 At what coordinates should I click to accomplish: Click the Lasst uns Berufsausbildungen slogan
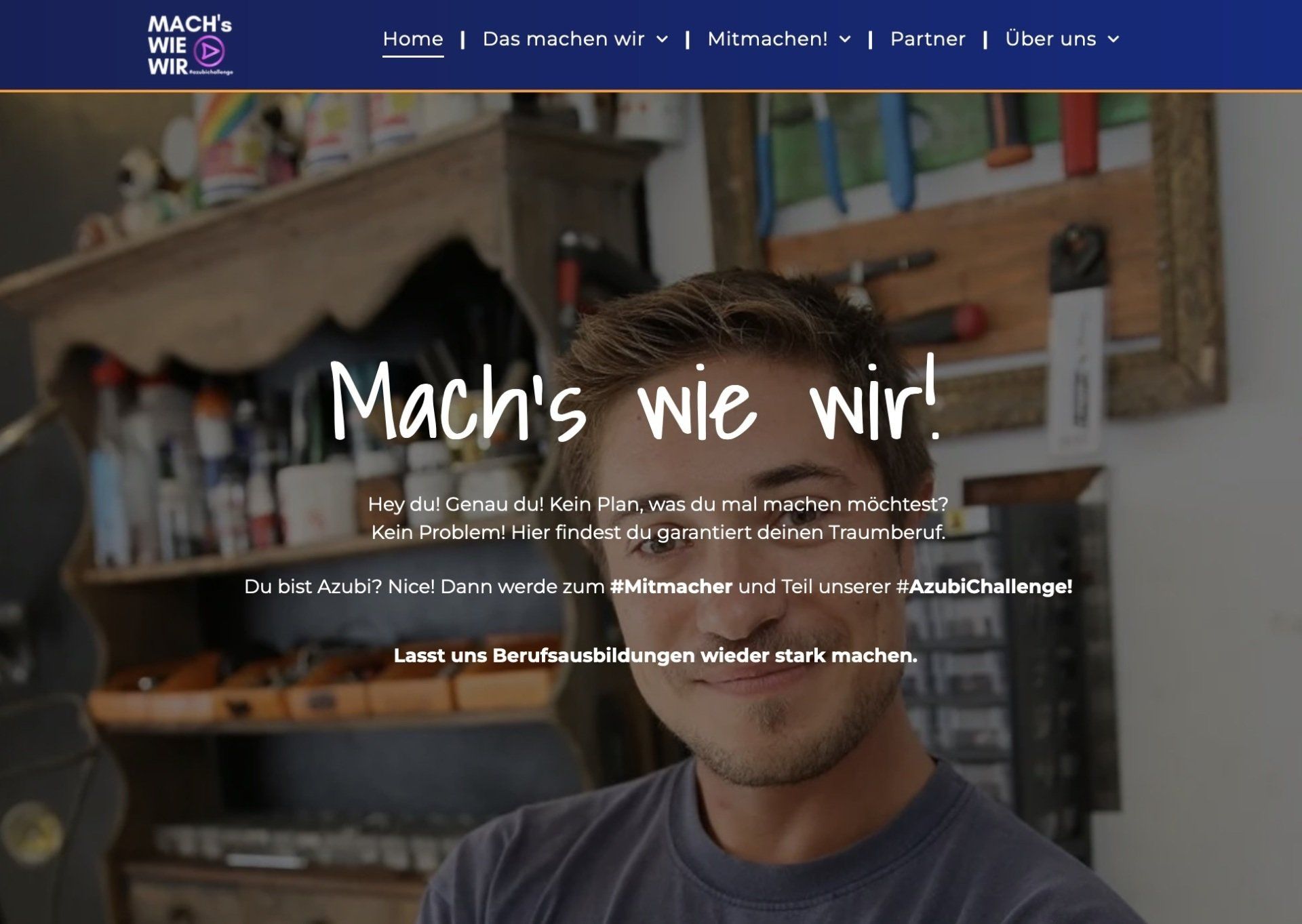(655, 656)
